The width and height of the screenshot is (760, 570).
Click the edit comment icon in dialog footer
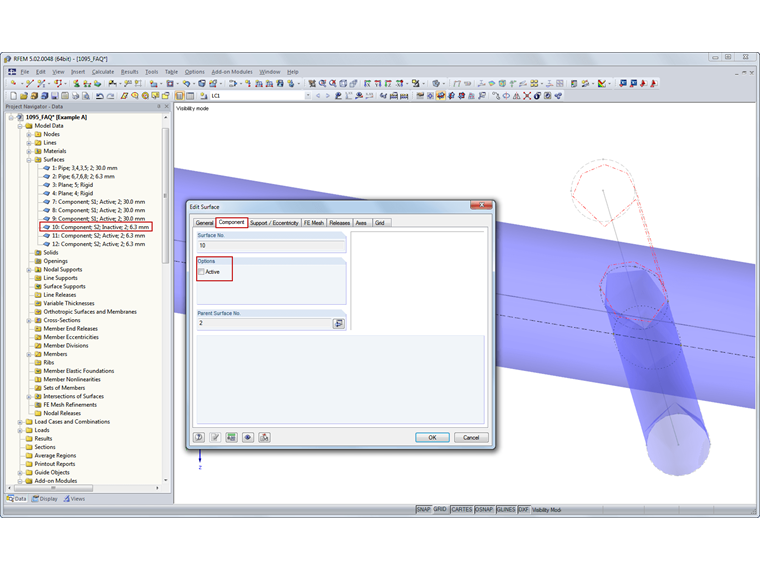[215, 437]
